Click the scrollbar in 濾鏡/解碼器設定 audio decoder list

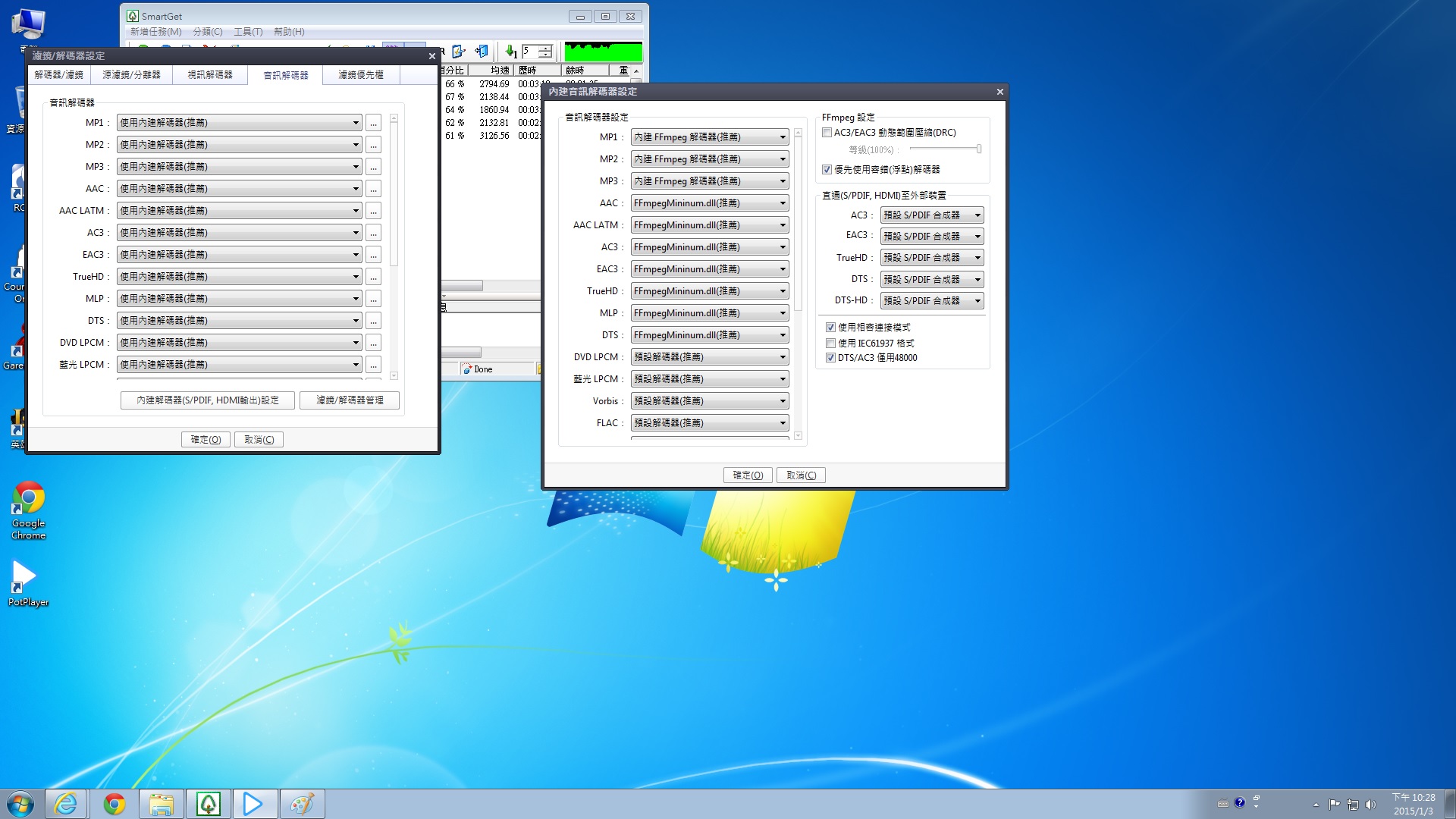click(x=394, y=247)
